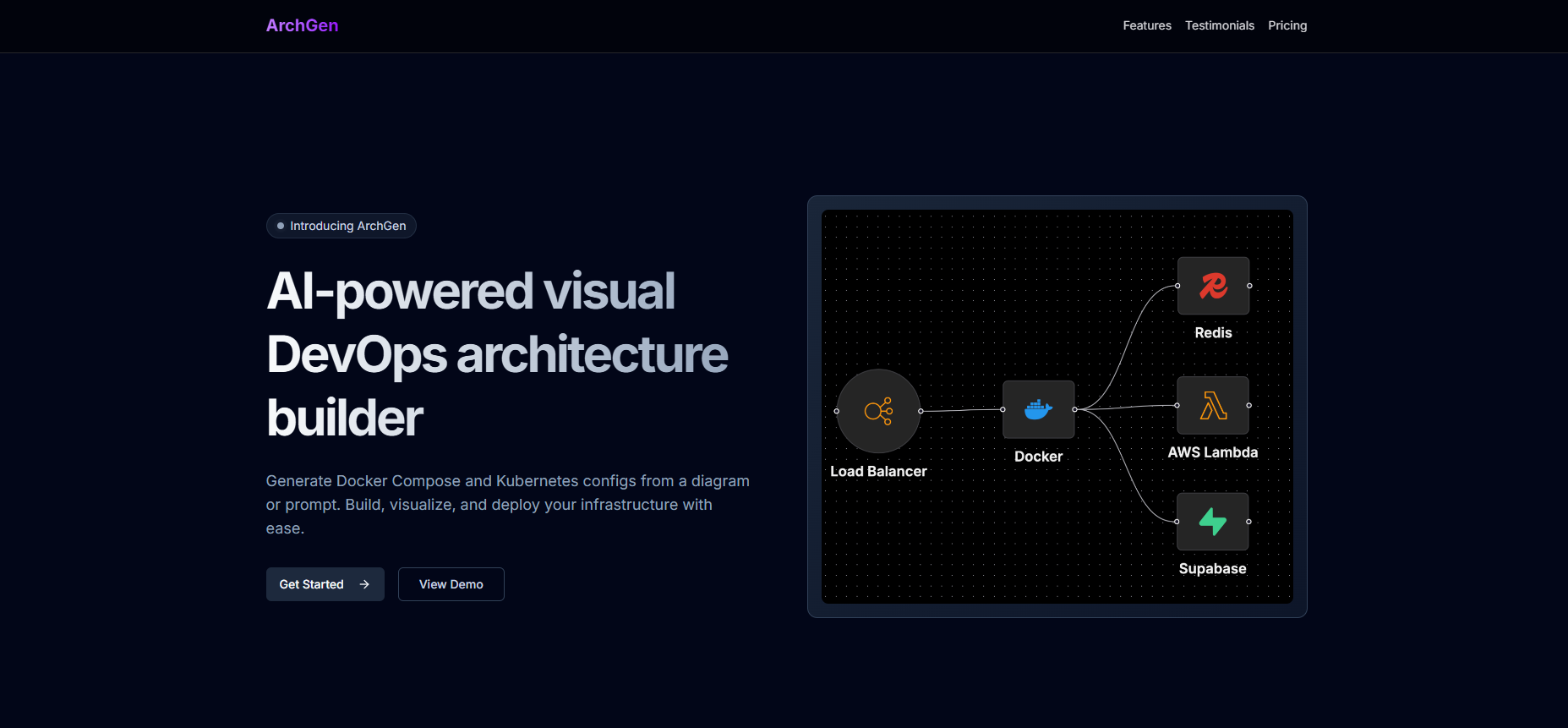1568x728 pixels.
Task: Click the ArchGen logo link
Action: click(302, 25)
